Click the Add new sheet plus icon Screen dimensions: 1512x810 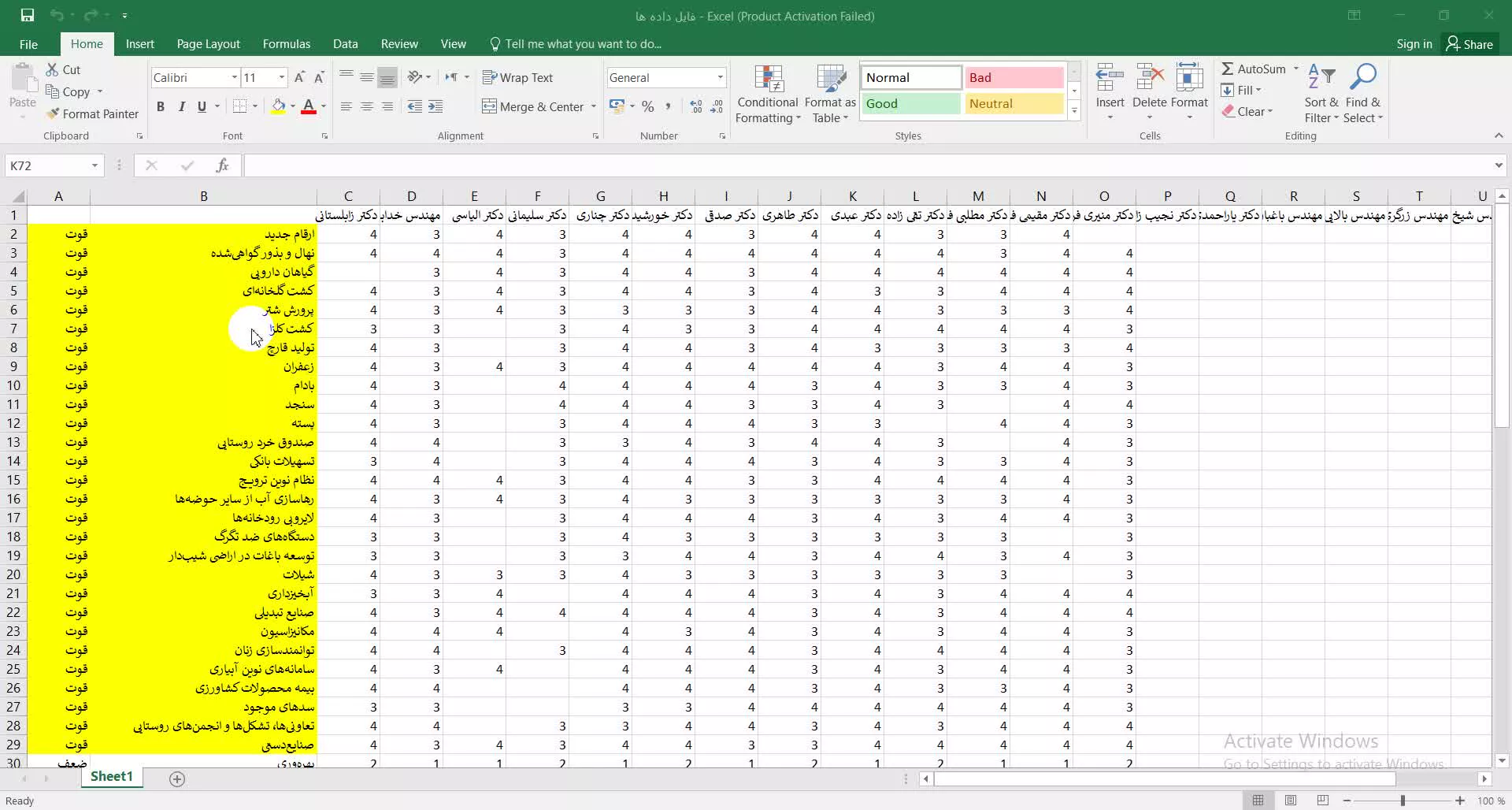(177, 778)
